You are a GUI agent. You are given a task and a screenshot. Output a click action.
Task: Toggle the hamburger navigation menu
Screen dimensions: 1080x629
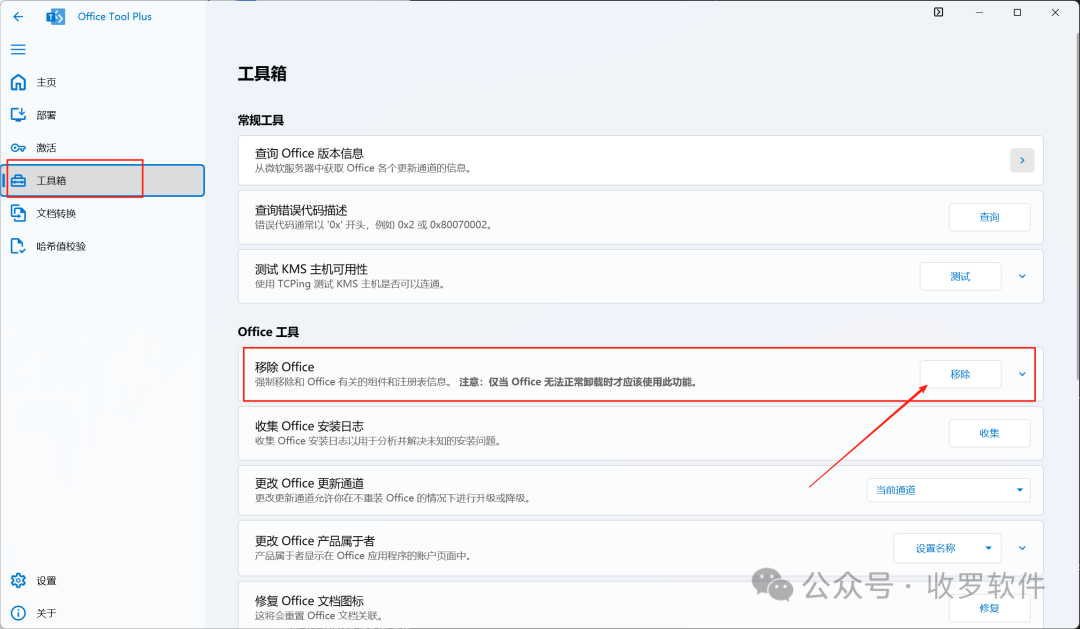click(x=18, y=49)
